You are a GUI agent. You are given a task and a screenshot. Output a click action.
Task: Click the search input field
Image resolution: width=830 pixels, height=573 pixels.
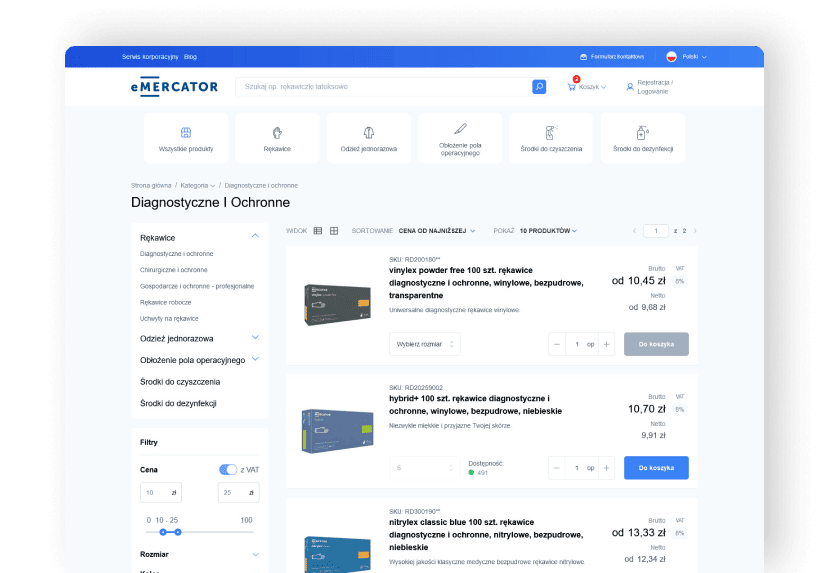coord(383,86)
